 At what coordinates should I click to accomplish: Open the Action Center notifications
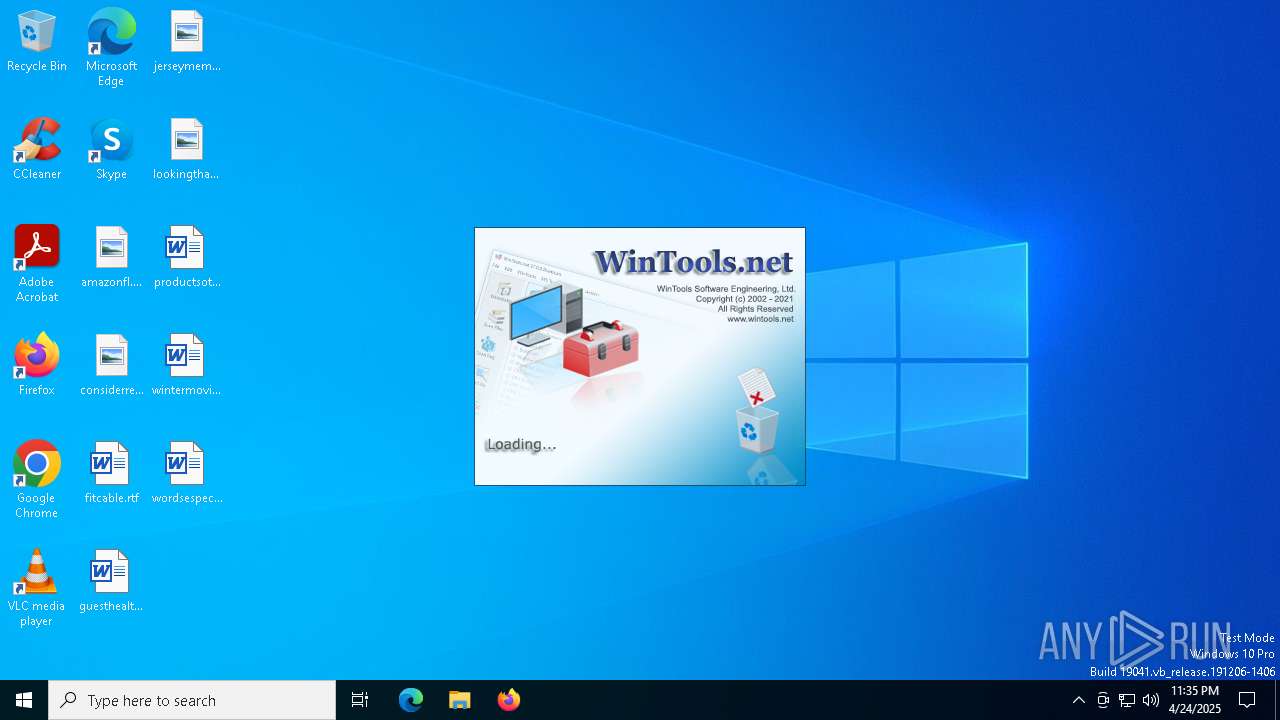pos(1247,700)
